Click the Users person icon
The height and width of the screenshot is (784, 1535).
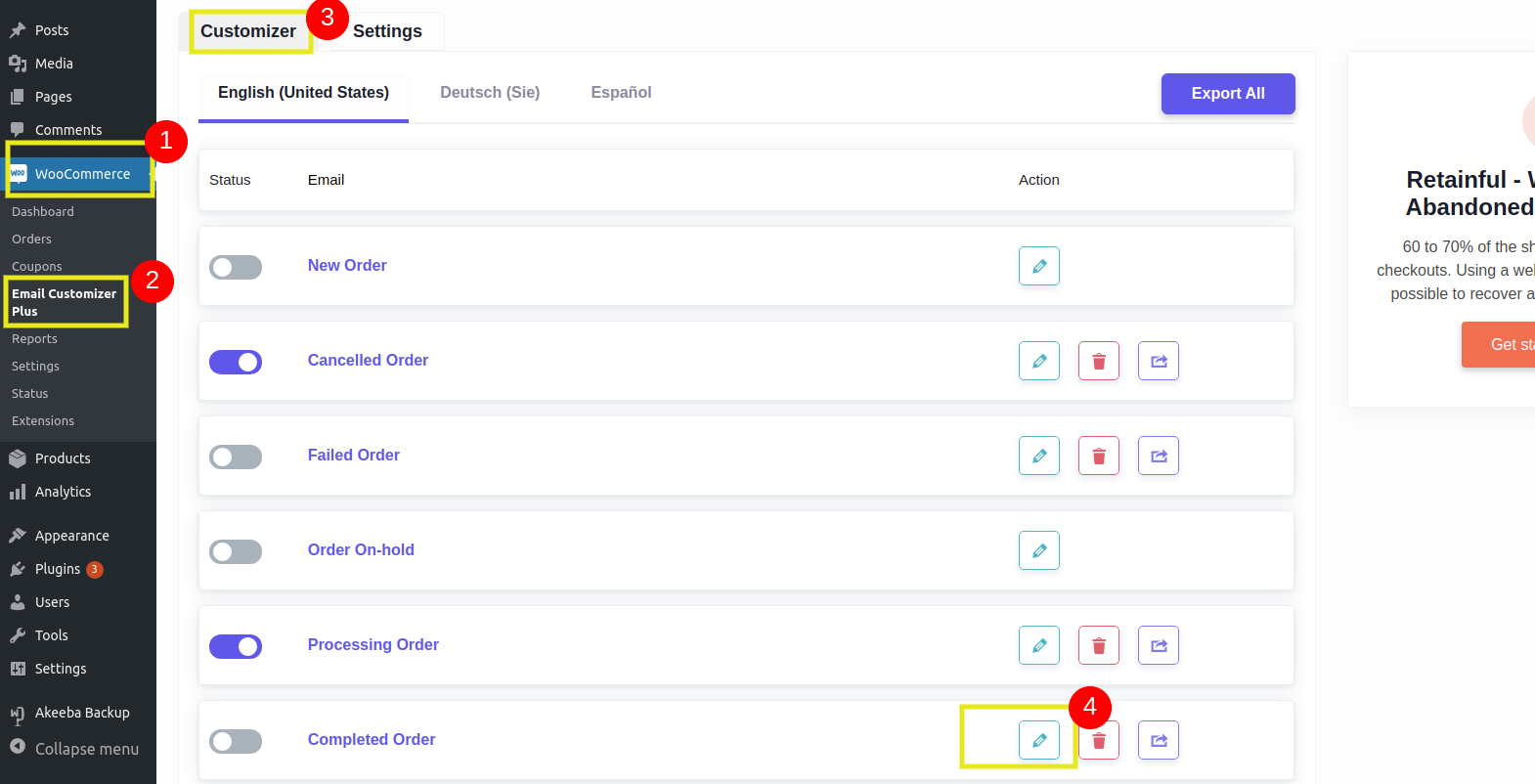point(18,602)
